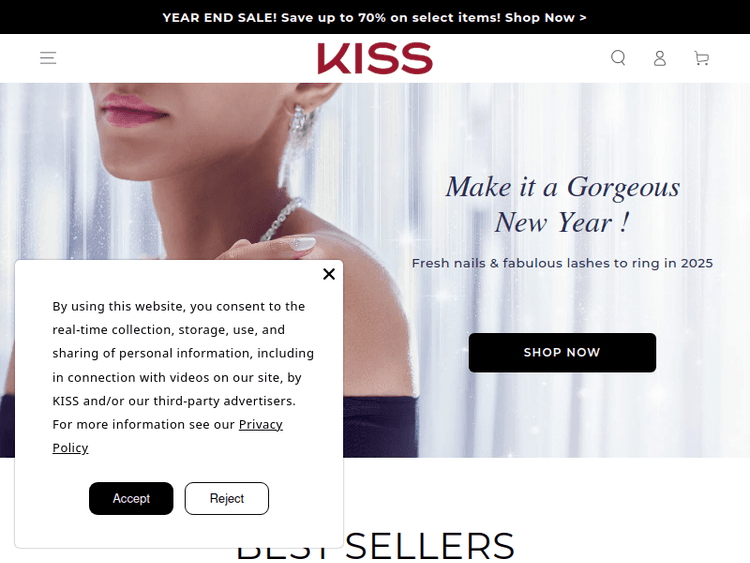Open the account login icon
Screen dimensions: 750x563
point(660,58)
